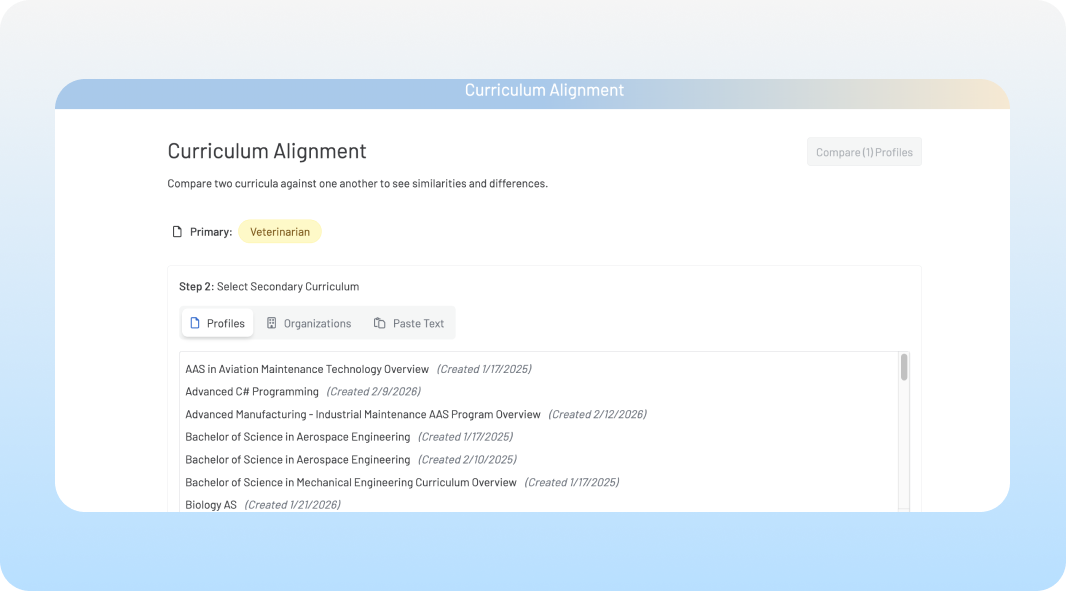Click the Curriculum Alignment page heading

pyautogui.click(x=267, y=151)
